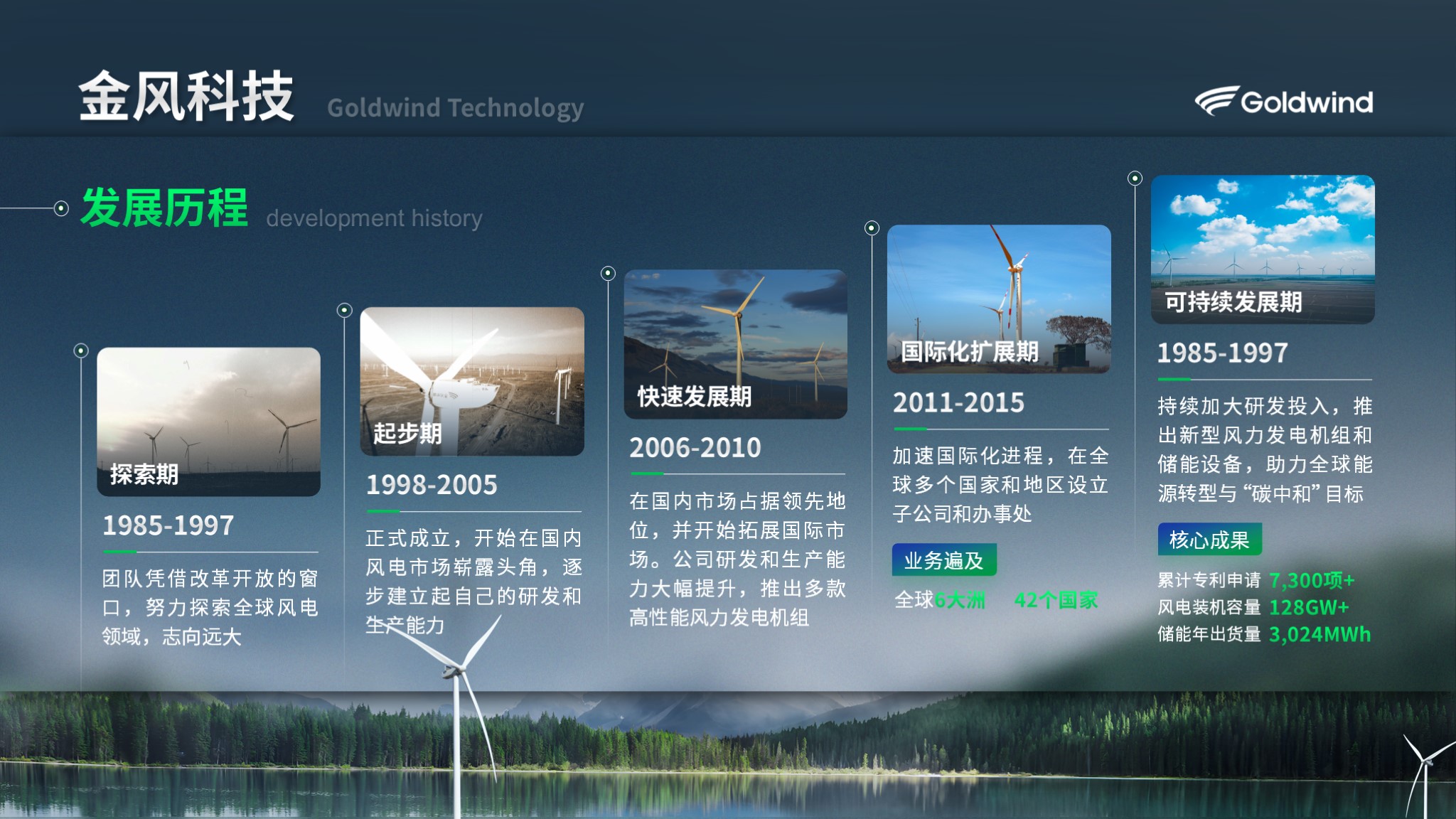Click the 核心成果 badge

point(1209,540)
